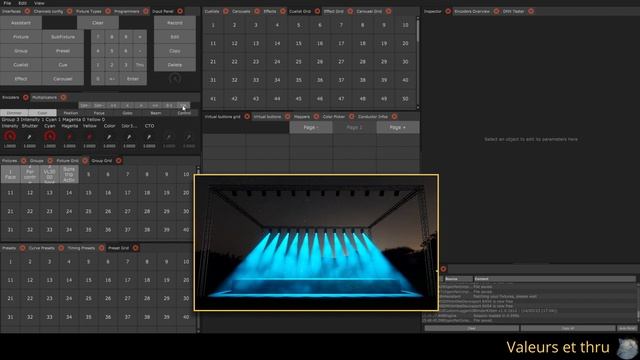Close the Curve Presets tab icon
Screen dimensions: 640x360
point(61,248)
